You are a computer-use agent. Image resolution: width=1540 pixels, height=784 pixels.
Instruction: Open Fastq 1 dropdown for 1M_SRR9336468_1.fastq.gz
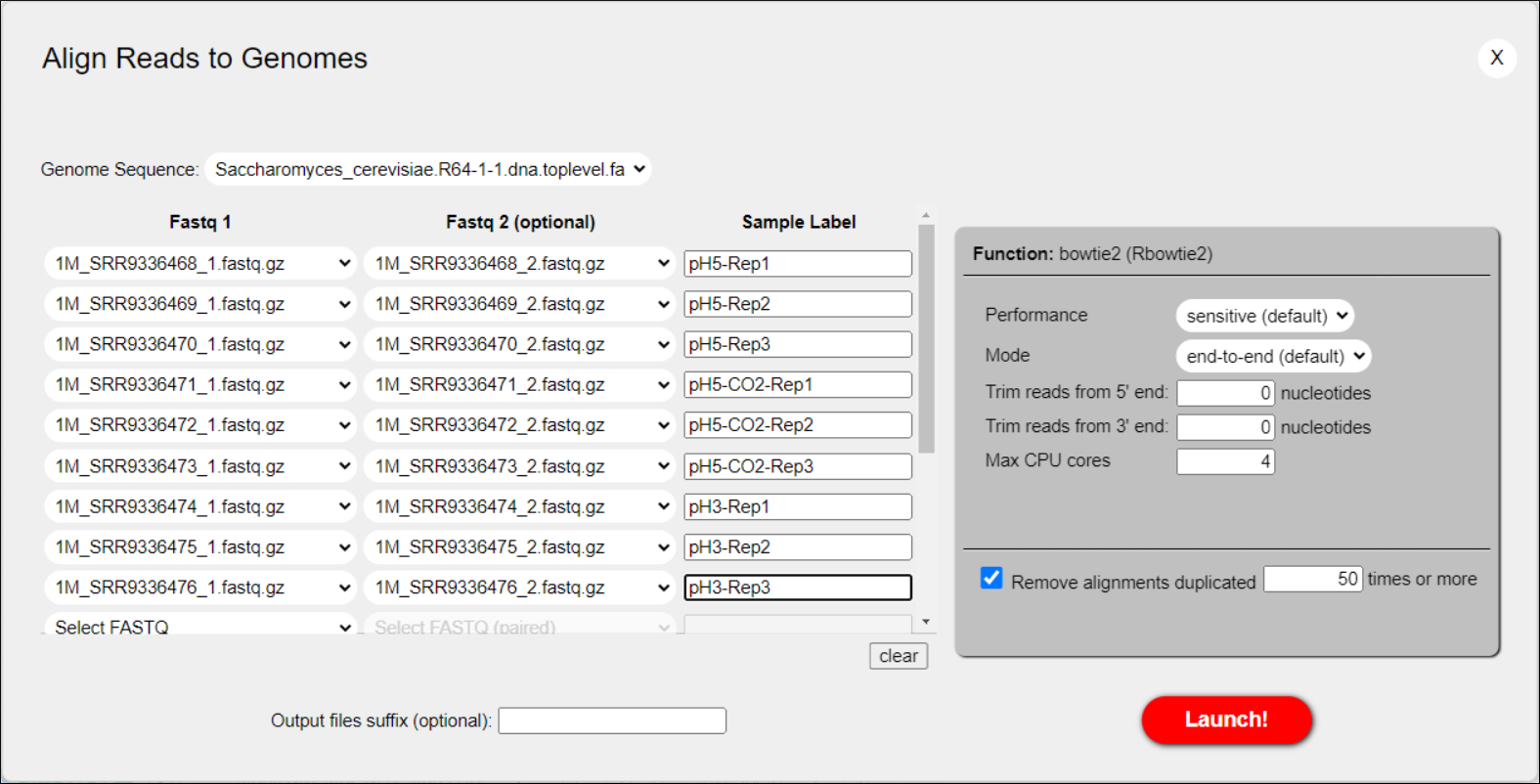coord(199,264)
